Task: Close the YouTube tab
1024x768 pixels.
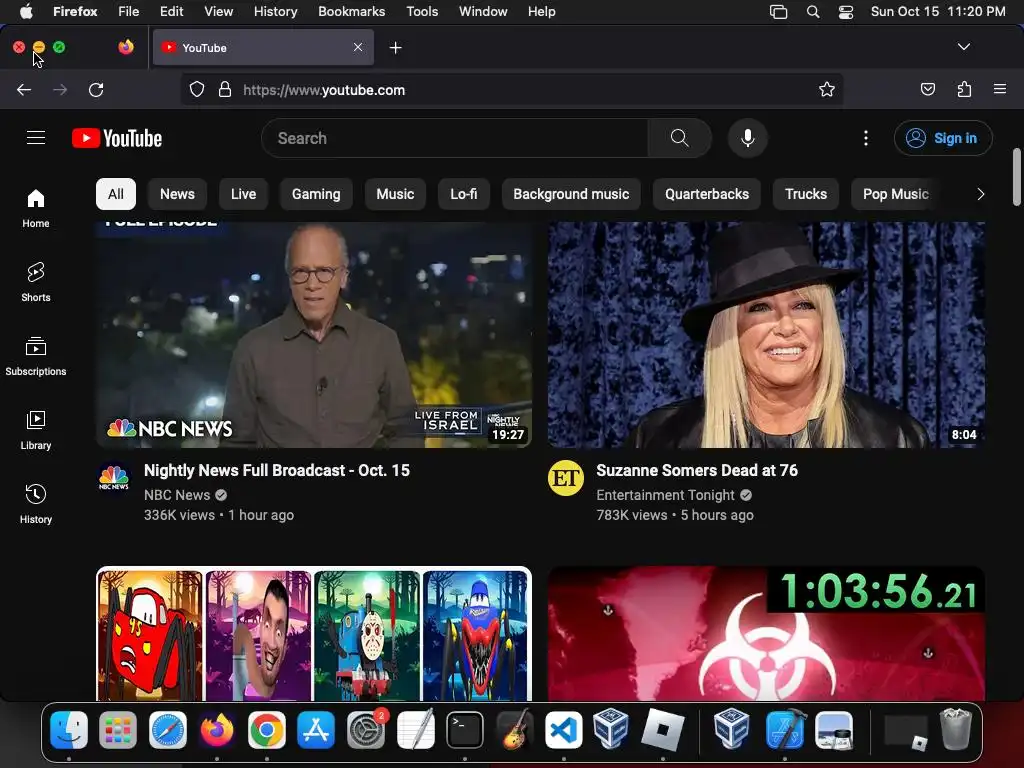Action: pos(358,47)
